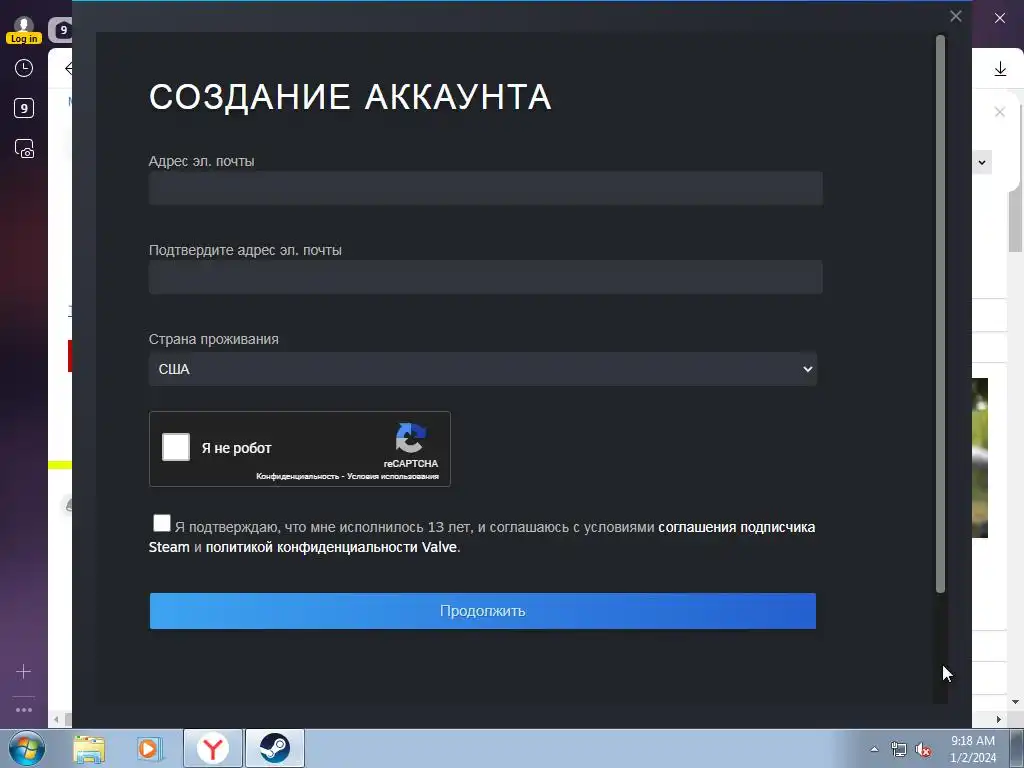Click the sidebar plus add icon

(24, 671)
